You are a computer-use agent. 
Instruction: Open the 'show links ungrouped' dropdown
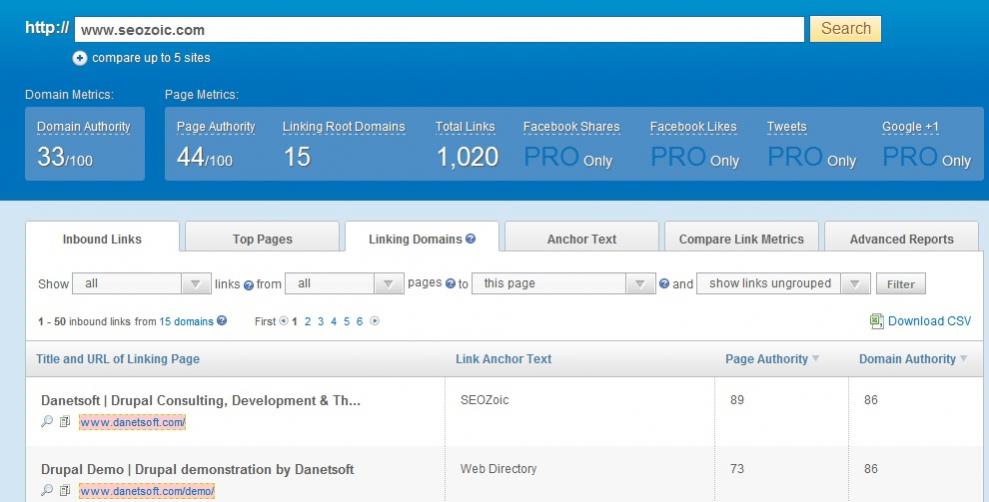(783, 283)
